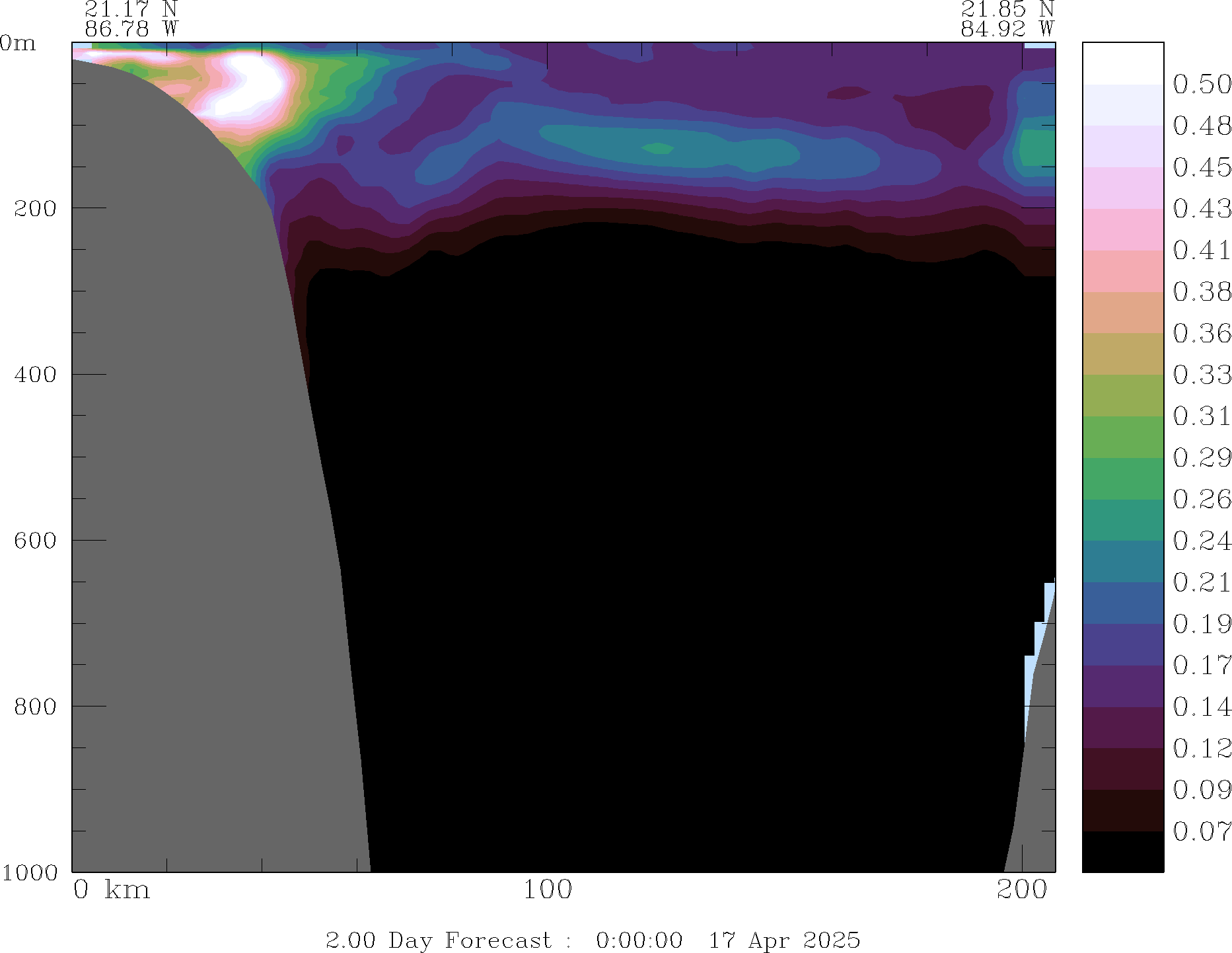This screenshot has width=1232, height=953.
Task: Click the "0 km" distance axis label
Action: [x=112, y=890]
